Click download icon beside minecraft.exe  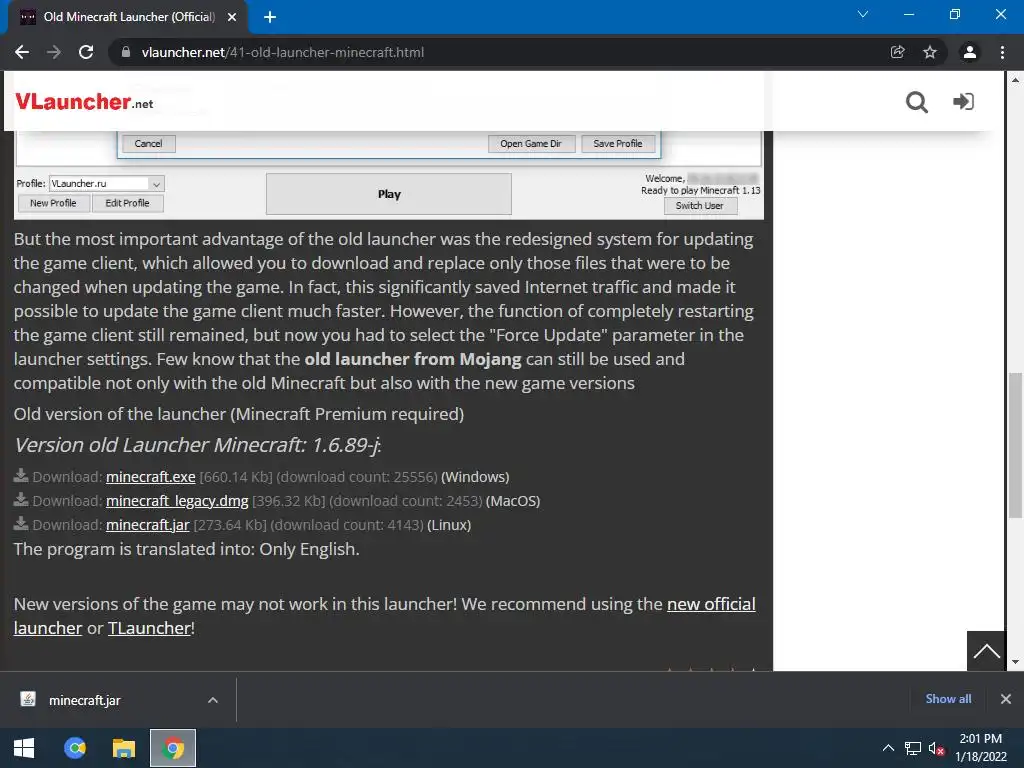click(x=21, y=475)
